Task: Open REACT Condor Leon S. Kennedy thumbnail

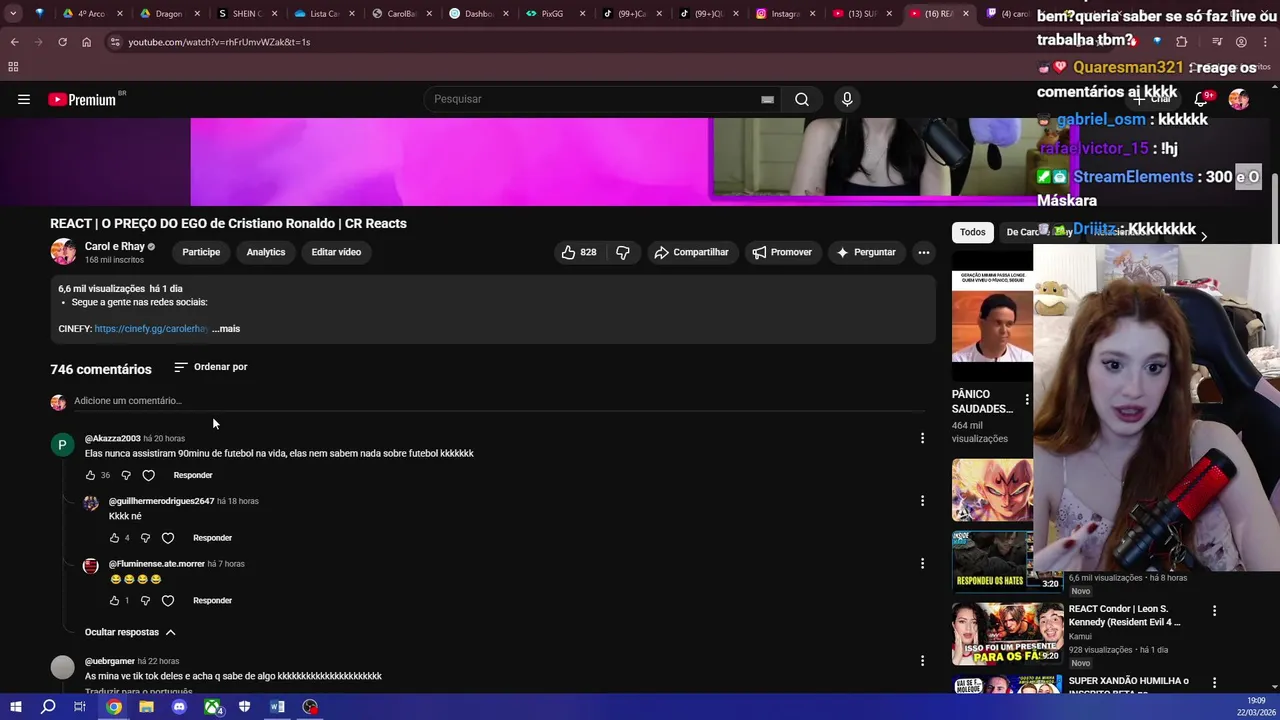Action: pyautogui.click(x=1007, y=633)
